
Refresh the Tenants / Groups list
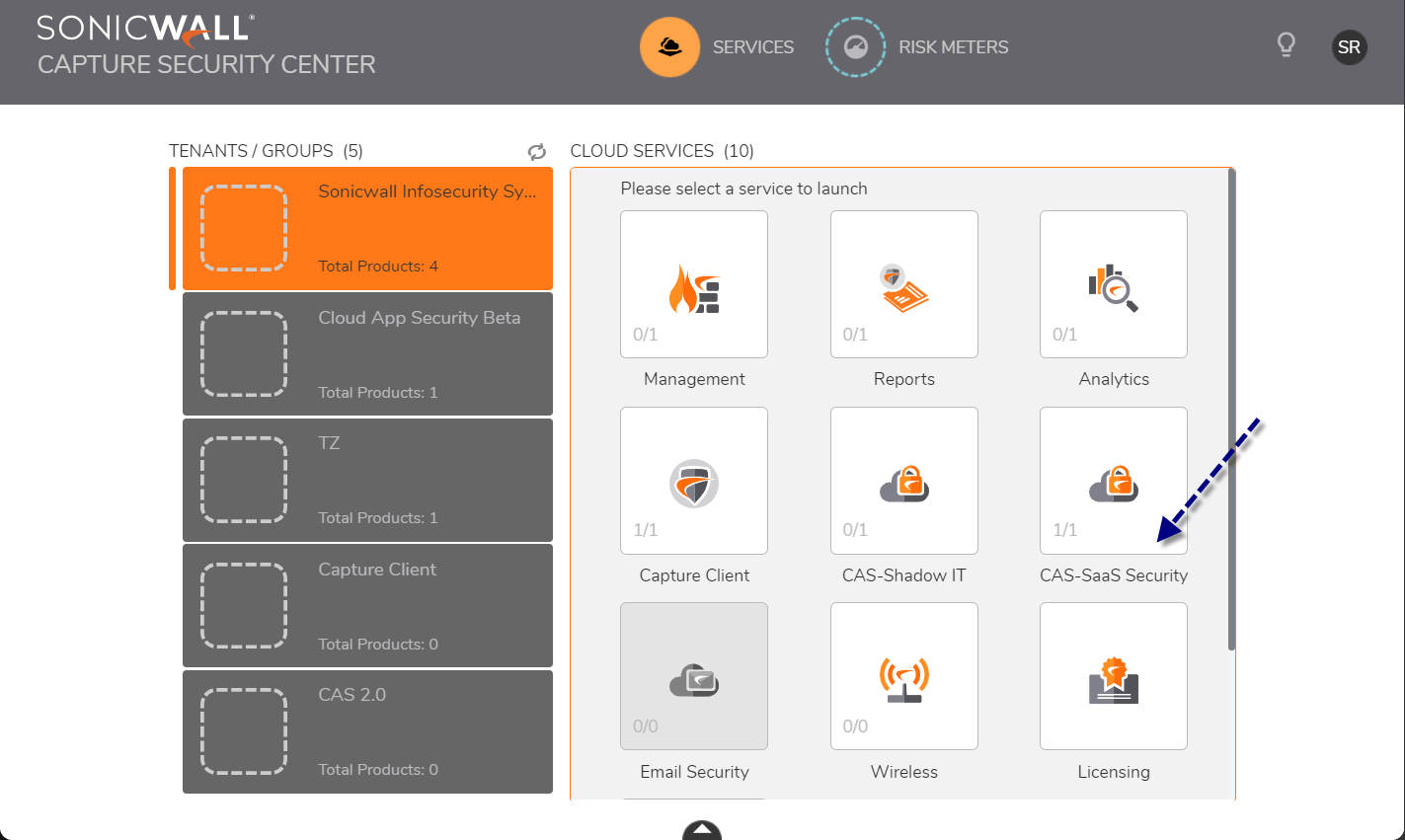click(x=537, y=152)
